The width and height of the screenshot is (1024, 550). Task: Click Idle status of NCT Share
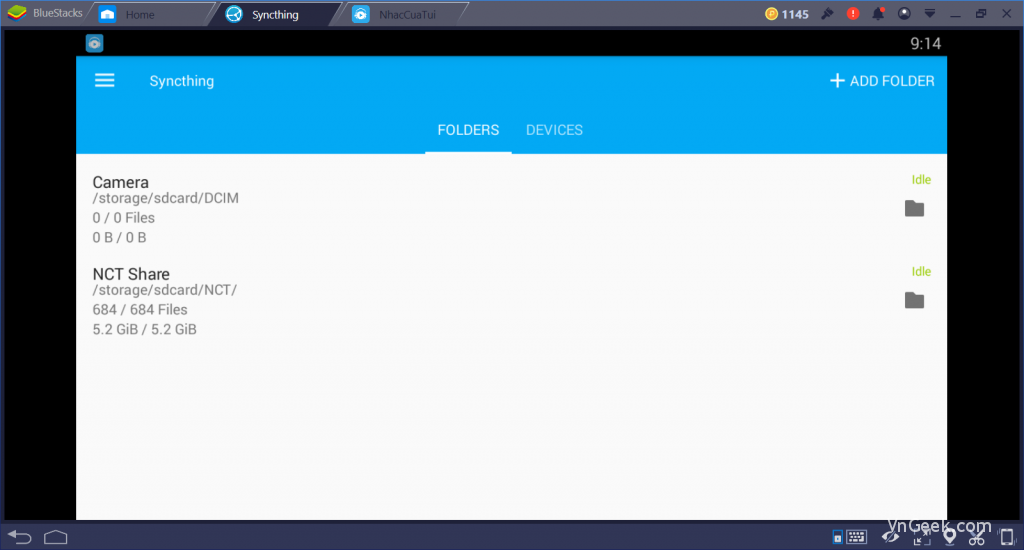pyautogui.click(x=921, y=272)
